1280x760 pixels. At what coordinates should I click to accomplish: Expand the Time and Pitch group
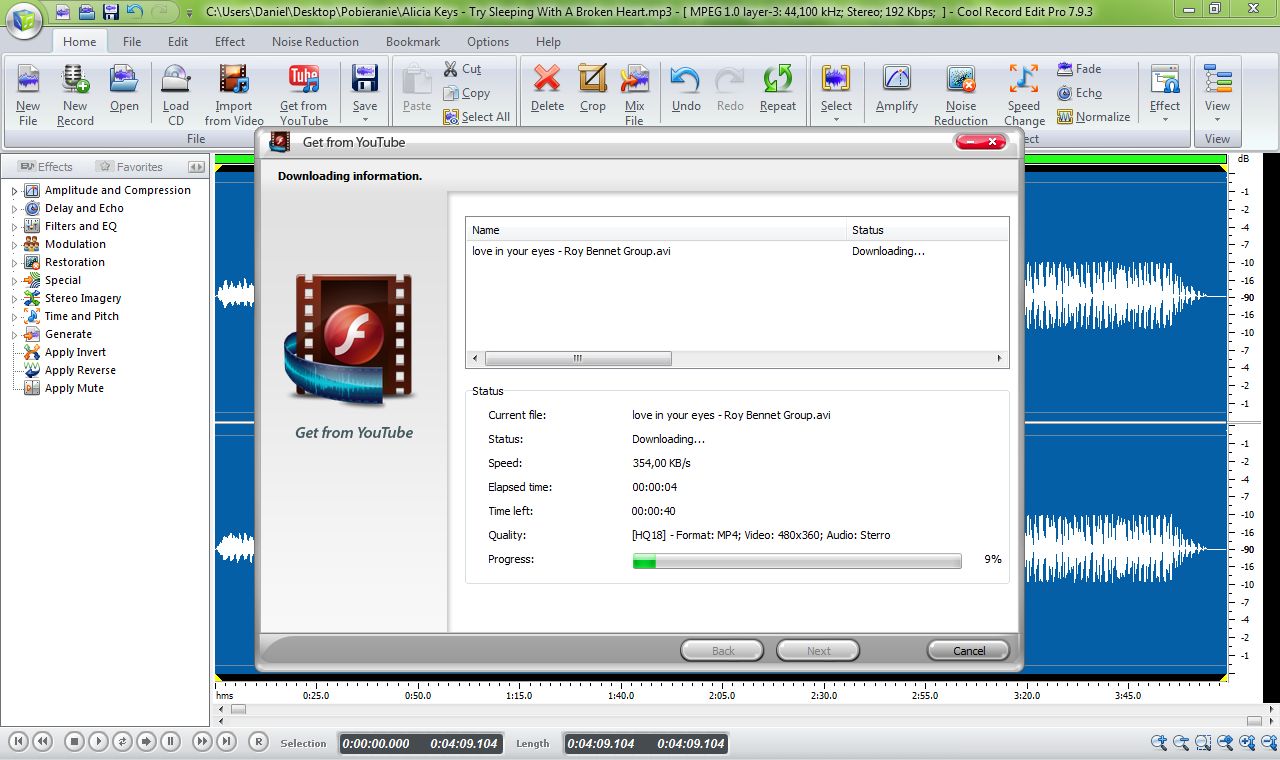coord(14,316)
